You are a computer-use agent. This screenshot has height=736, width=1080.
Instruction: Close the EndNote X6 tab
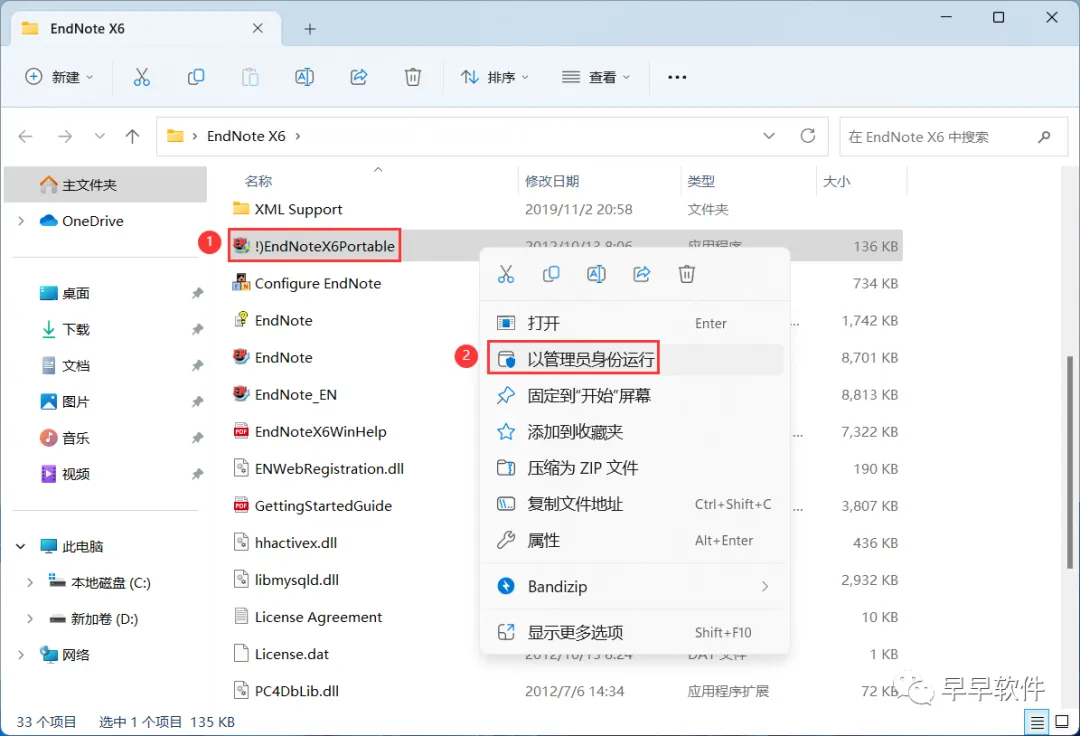tap(258, 28)
